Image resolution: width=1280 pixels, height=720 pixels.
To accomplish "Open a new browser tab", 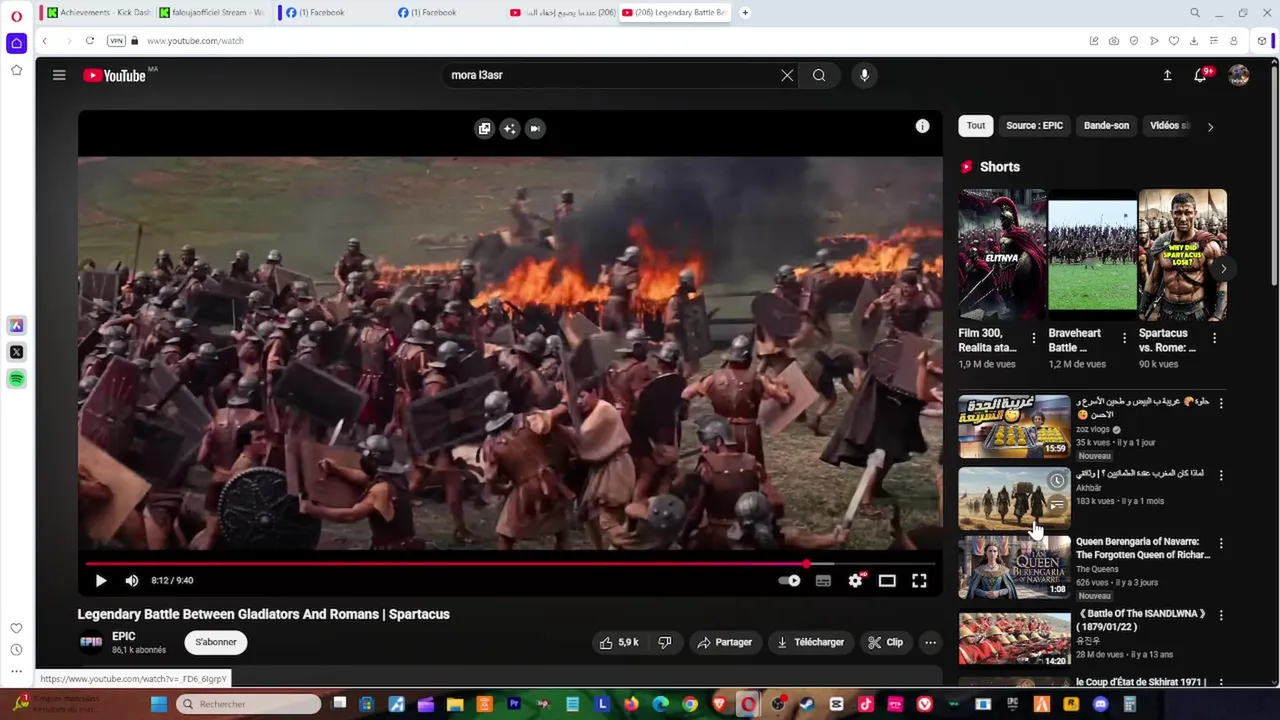I will (x=745, y=12).
